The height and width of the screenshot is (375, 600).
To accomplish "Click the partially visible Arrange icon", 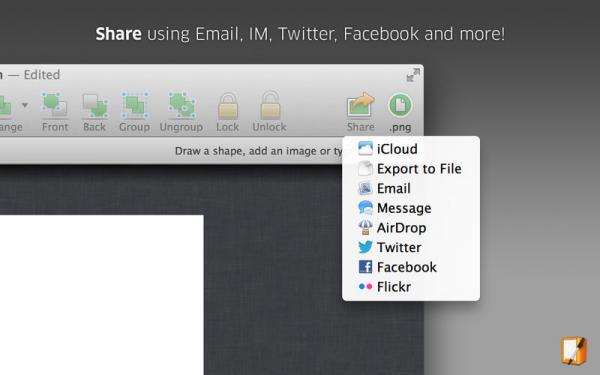I will 5,106.
